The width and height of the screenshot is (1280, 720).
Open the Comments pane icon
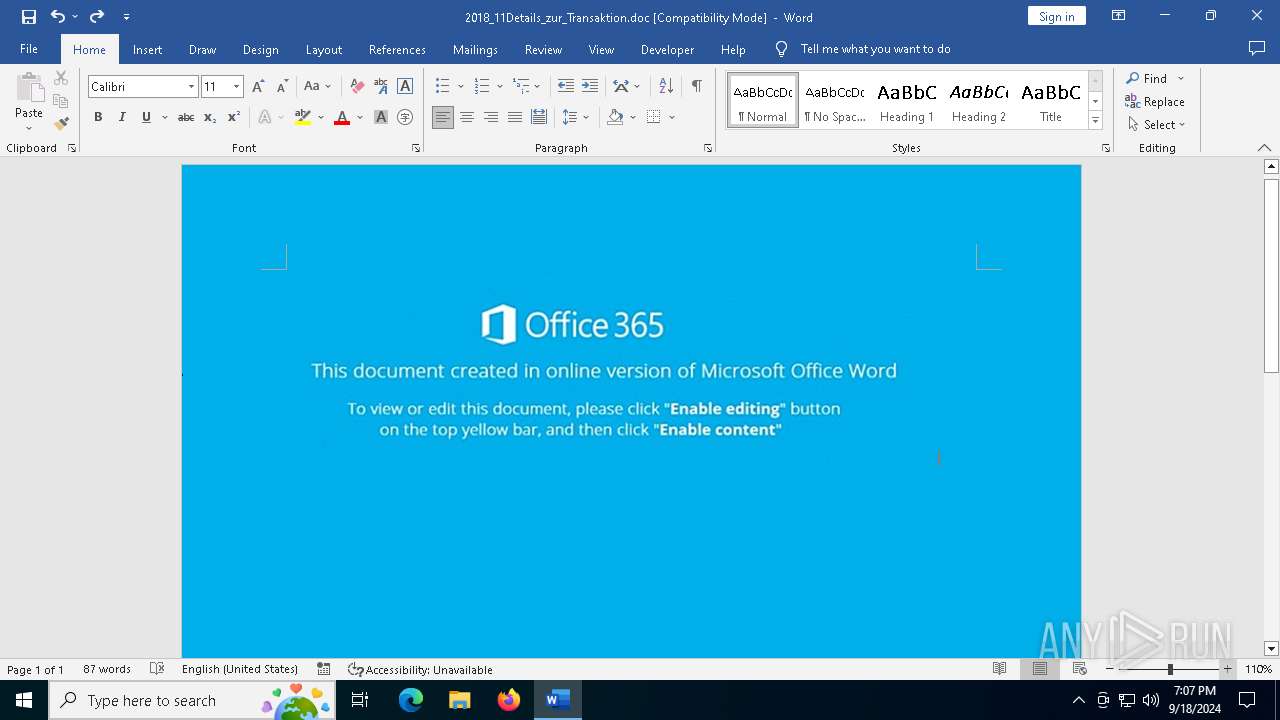[x=1257, y=49]
